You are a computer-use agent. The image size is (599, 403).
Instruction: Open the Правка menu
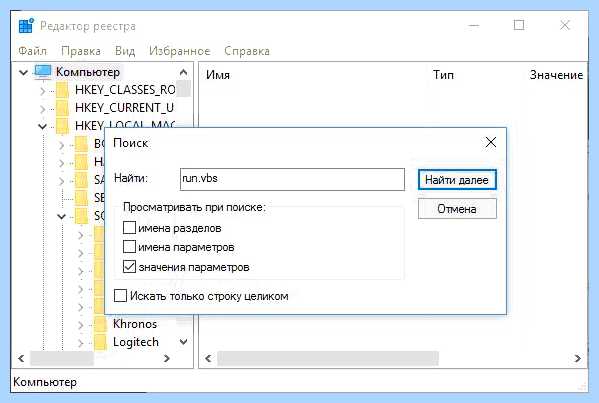pyautogui.click(x=81, y=51)
